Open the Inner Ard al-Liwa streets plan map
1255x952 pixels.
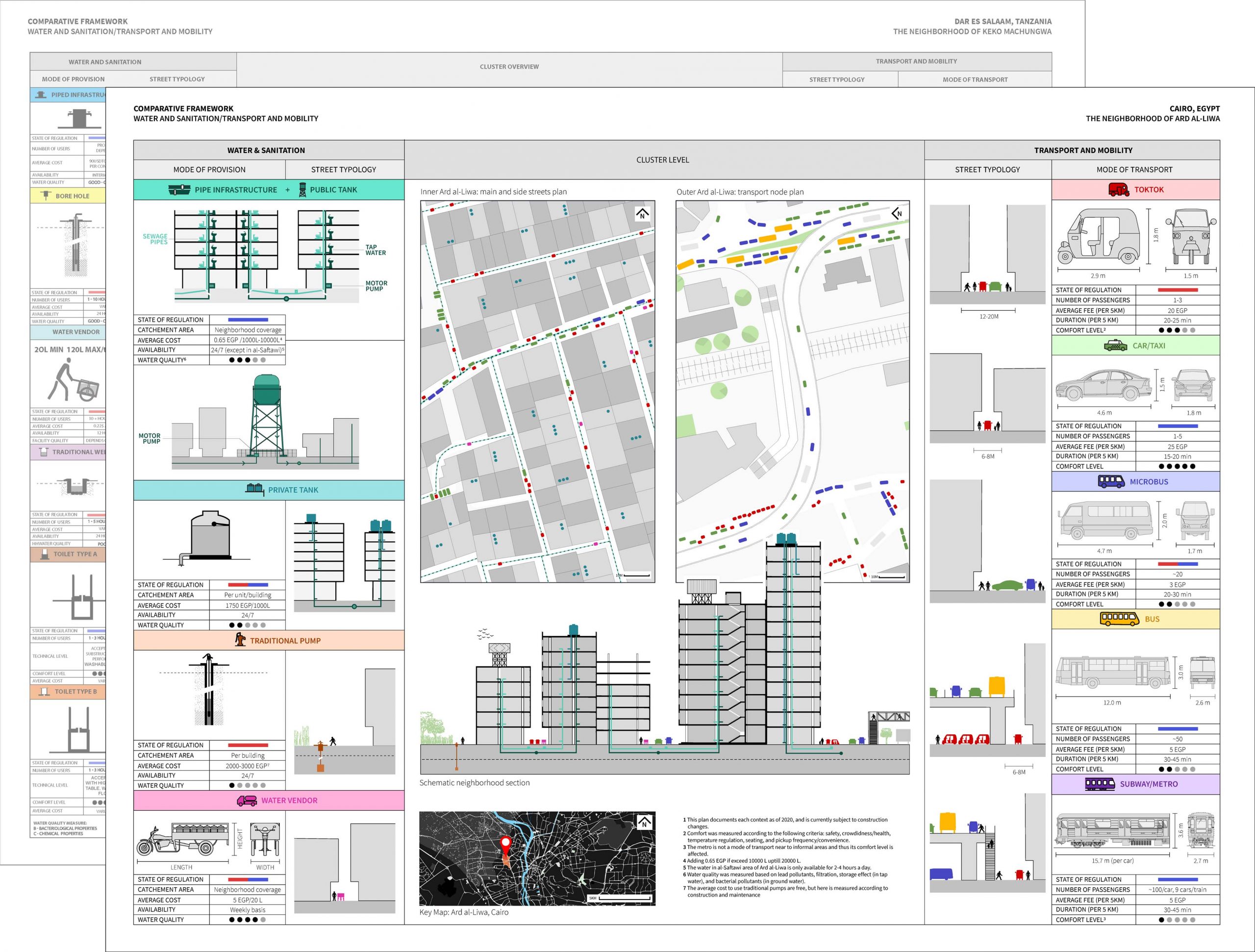537,392
